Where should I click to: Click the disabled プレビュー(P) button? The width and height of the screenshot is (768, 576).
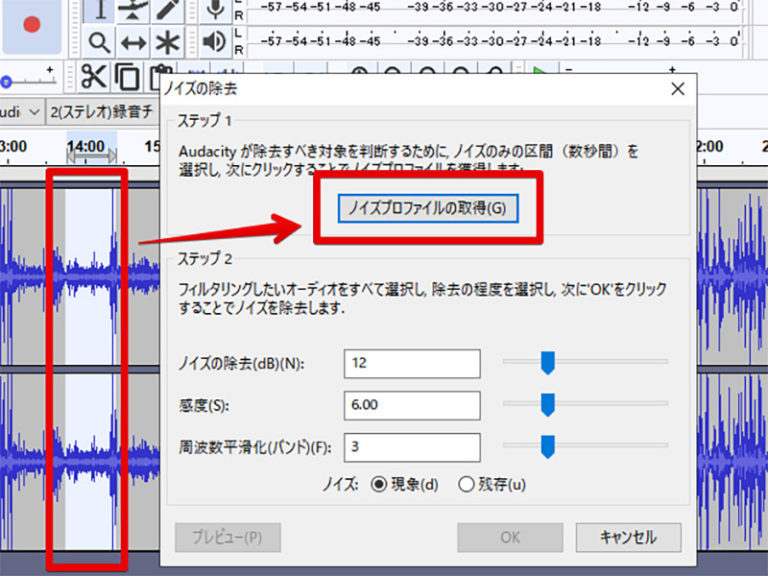click(x=228, y=537)
